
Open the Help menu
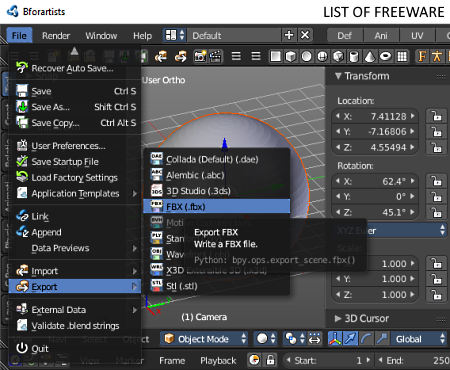(142, 36)
